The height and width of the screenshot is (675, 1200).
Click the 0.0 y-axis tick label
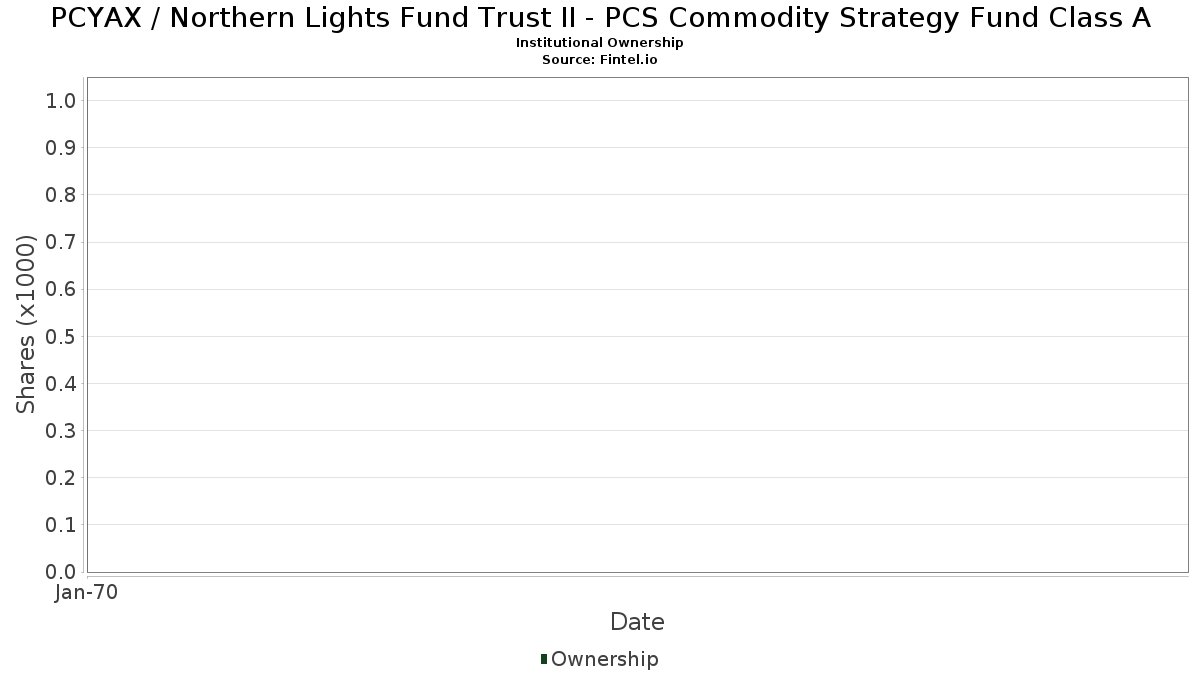[61, 572]
